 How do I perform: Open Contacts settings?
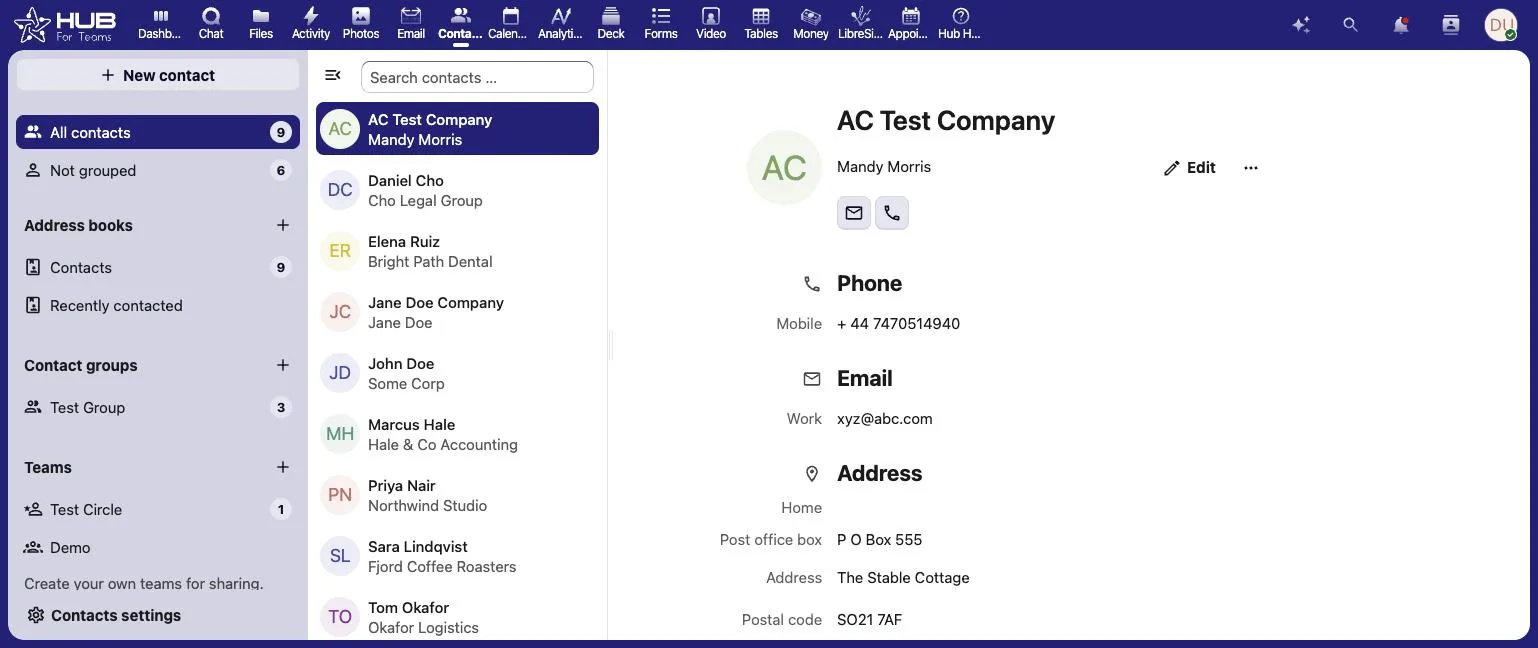tap(158, 615)
